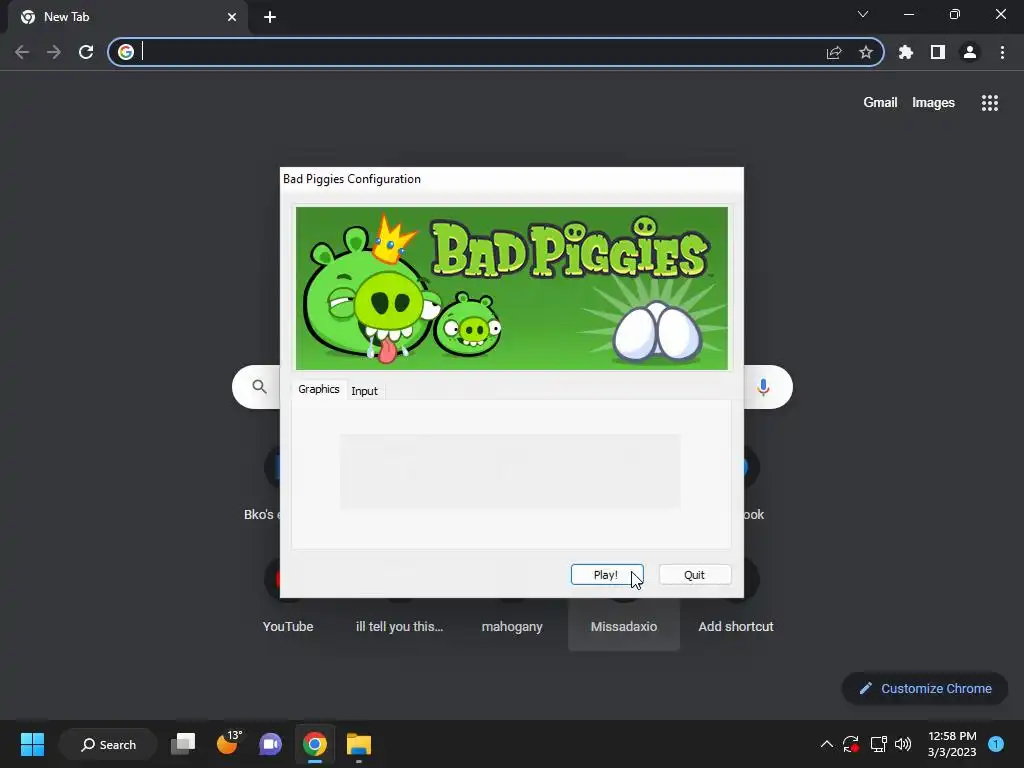Image resolution: width=1024 pixels, height=768 pixels.
Task: Open the Chat video app on taskbar
Action: 270,744
